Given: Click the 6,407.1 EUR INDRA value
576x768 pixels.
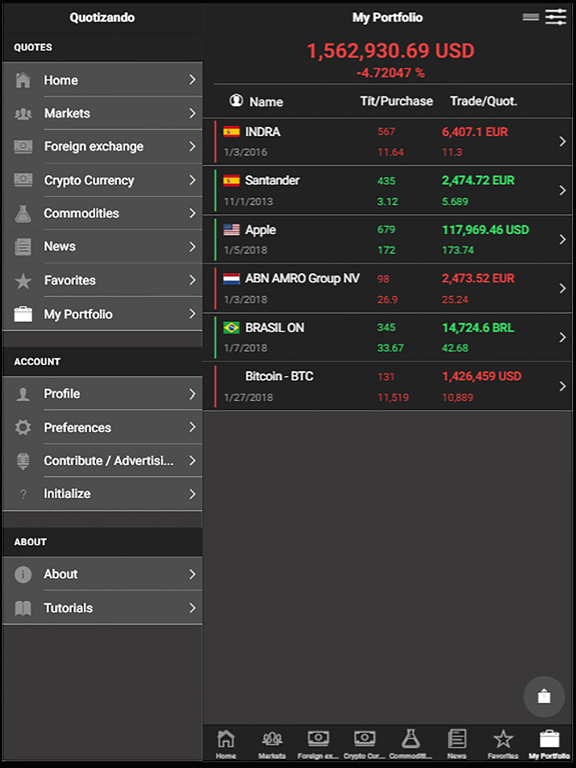Looking at the screenshot, I should (x=475, y=132).
